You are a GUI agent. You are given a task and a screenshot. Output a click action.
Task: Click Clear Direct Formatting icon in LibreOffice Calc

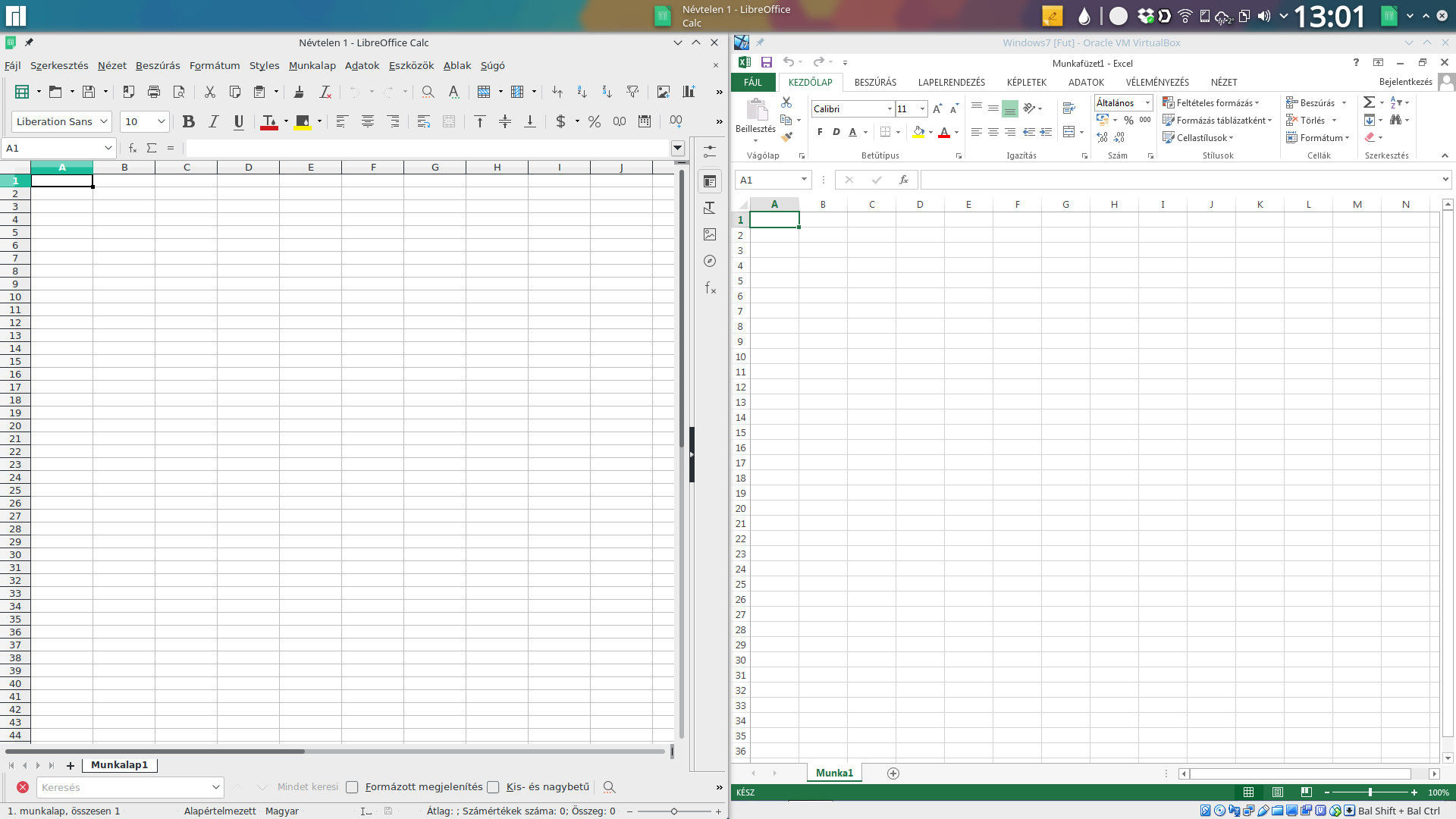pos(325,92)
